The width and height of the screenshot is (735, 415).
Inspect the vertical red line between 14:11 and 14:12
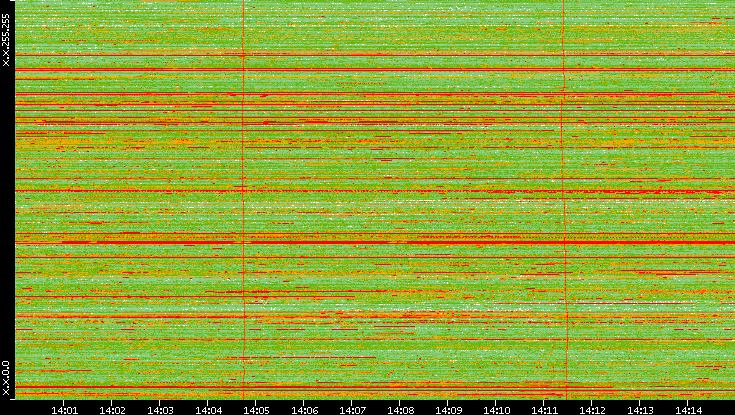[564, 200]
